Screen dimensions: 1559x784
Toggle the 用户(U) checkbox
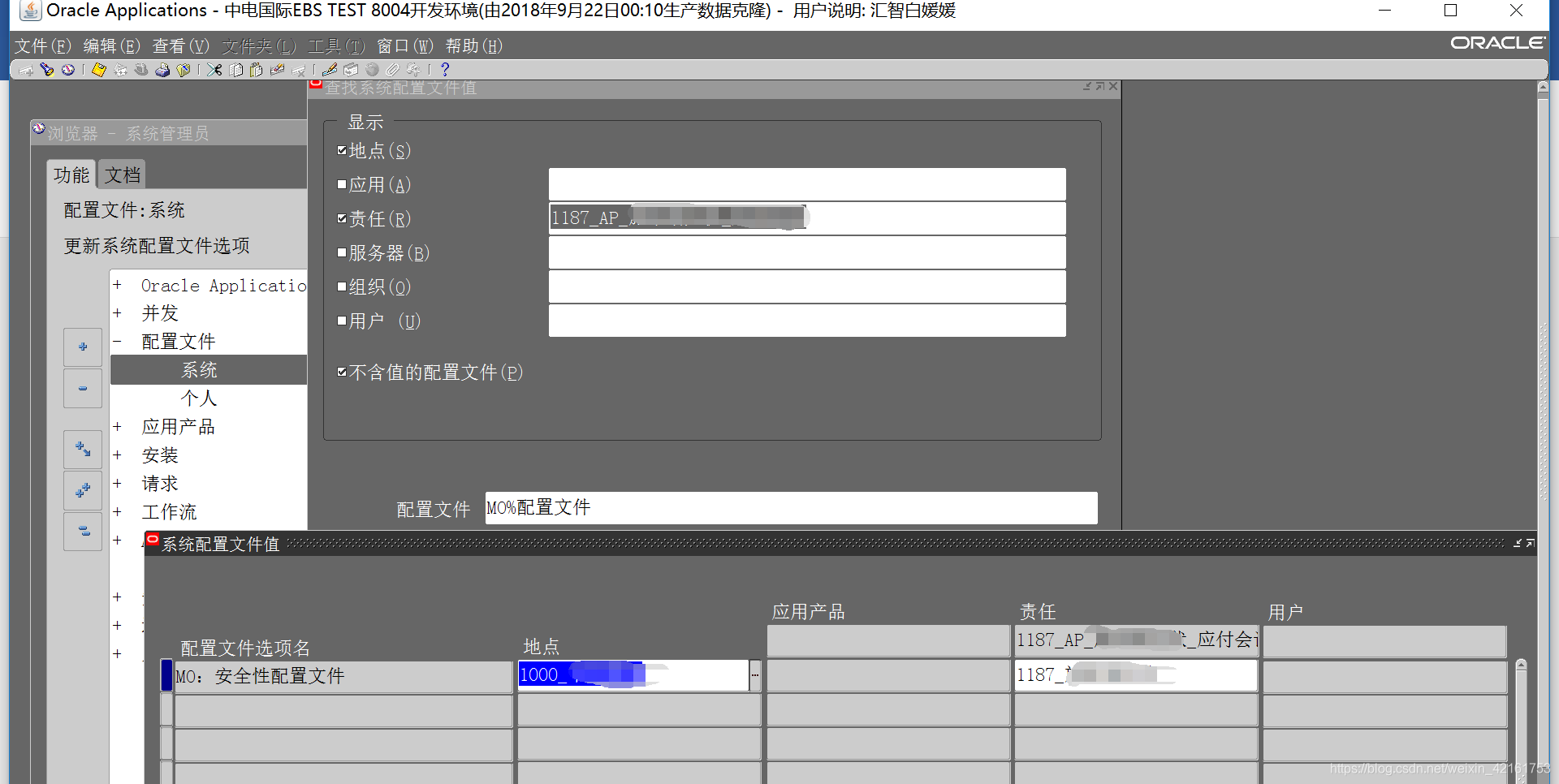coord(342,321)
